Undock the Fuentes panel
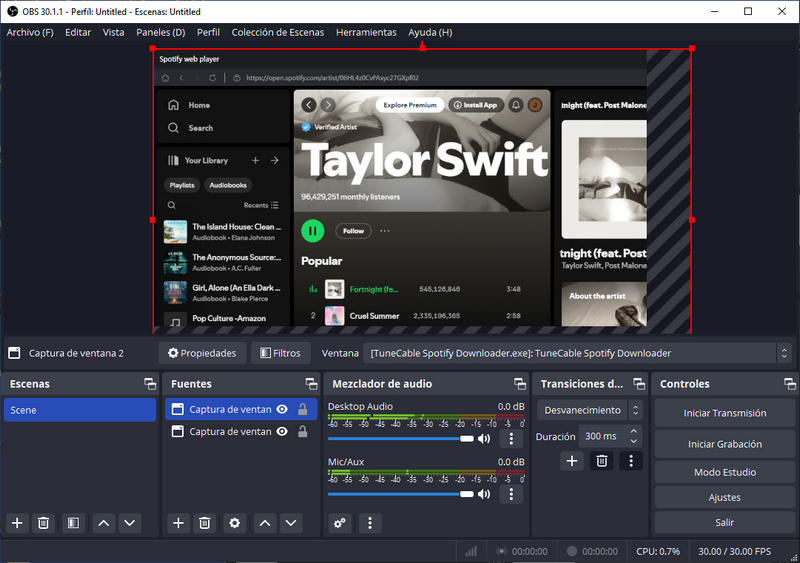 pyautogui.click(x=311, y=384)
